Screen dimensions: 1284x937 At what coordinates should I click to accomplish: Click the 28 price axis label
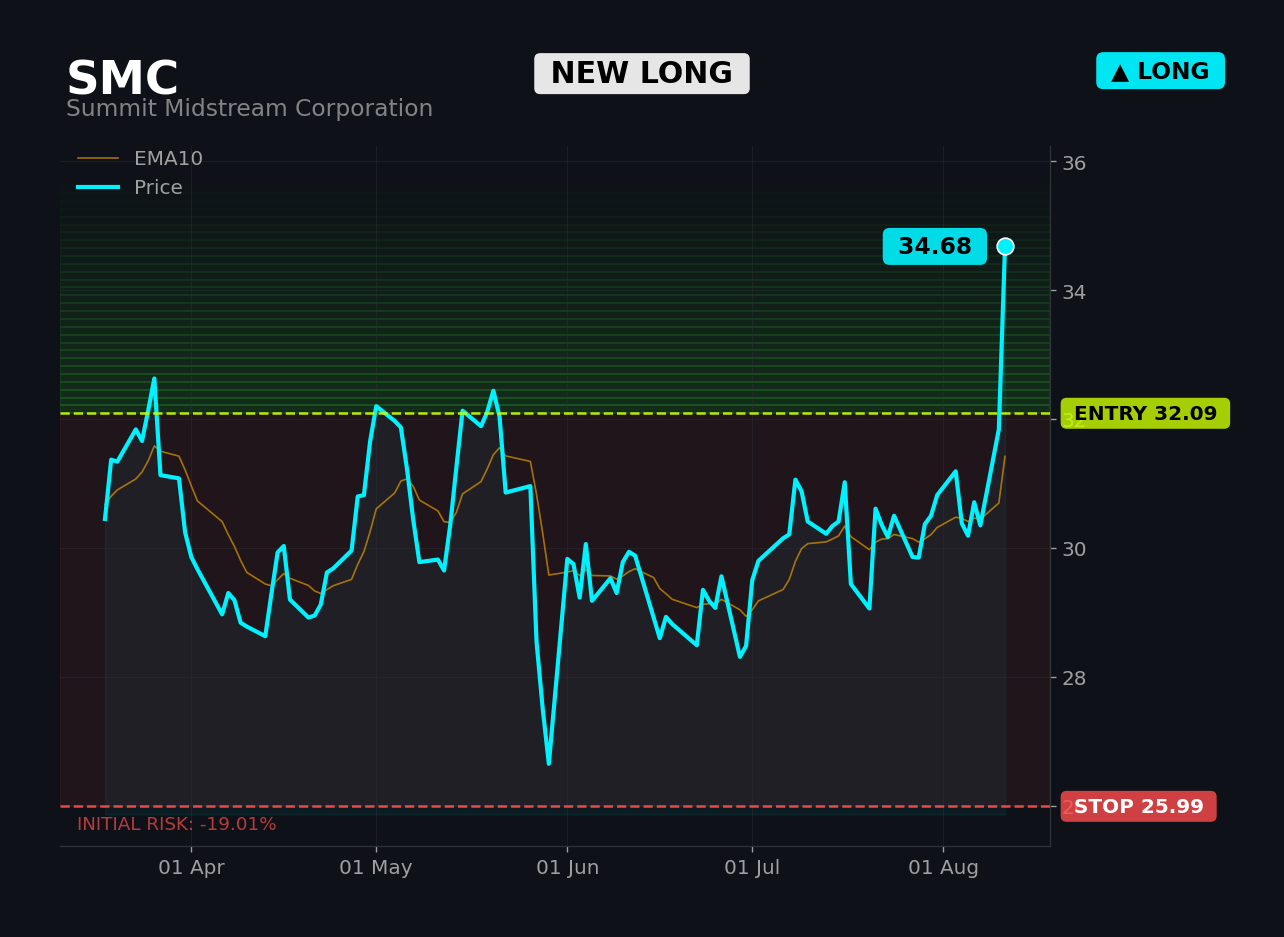click(1074, 678)
